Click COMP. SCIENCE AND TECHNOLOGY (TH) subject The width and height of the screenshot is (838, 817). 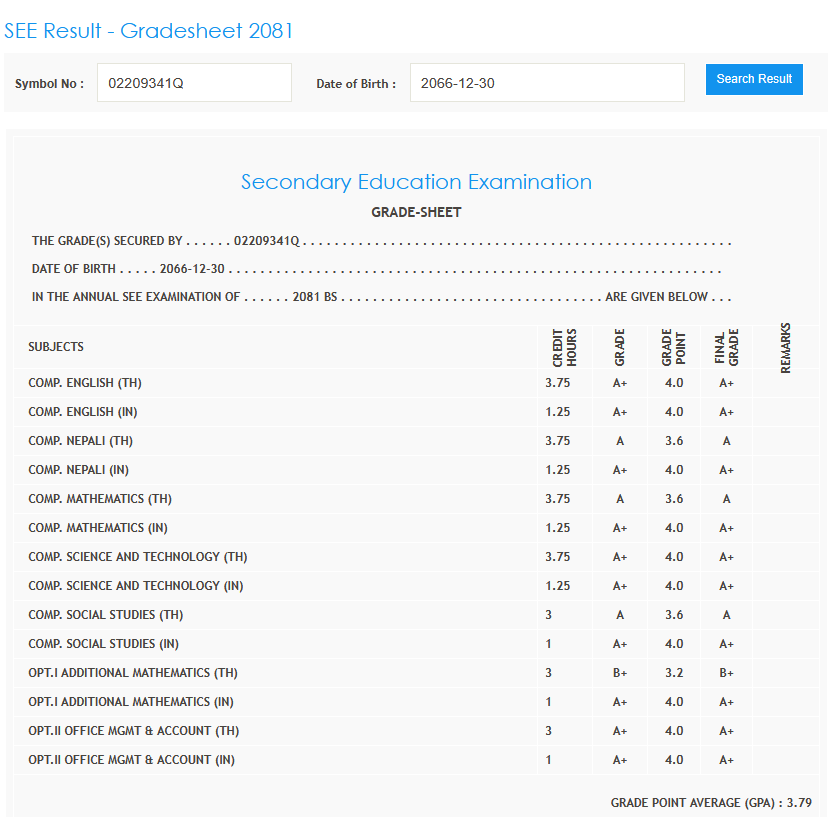point(138,557)
